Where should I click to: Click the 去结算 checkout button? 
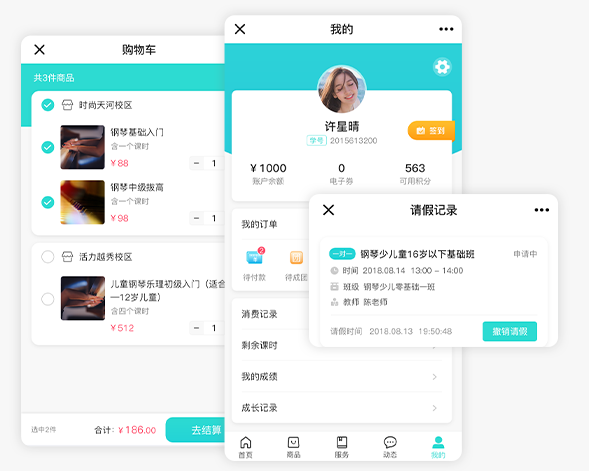click(x=196, y=430)
